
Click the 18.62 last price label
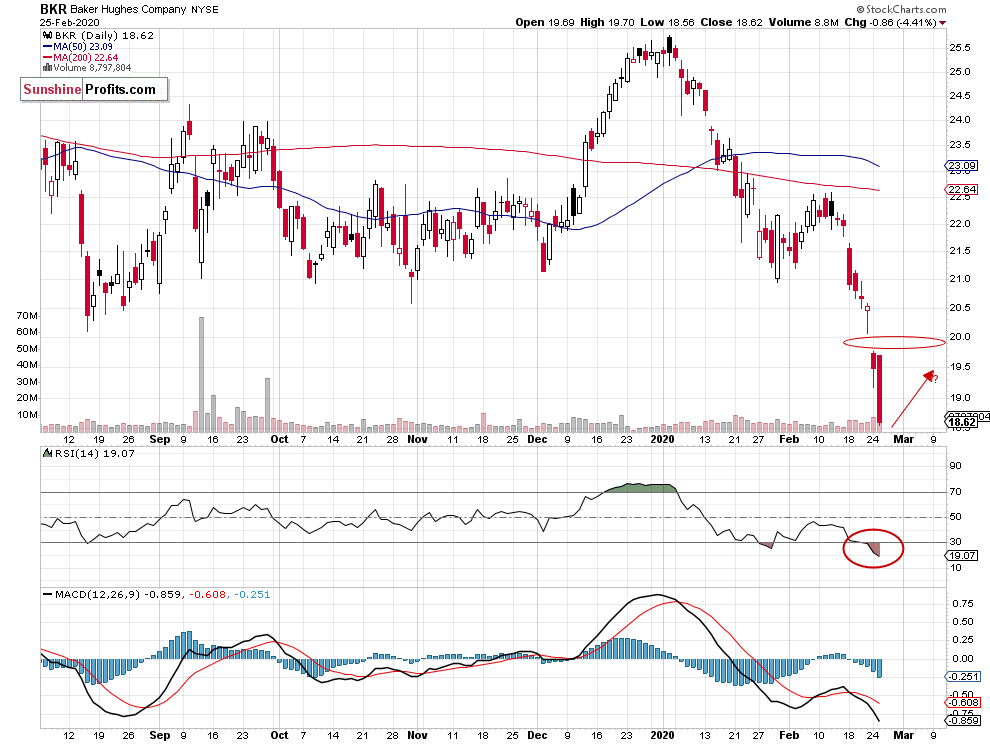coord(962,422)
